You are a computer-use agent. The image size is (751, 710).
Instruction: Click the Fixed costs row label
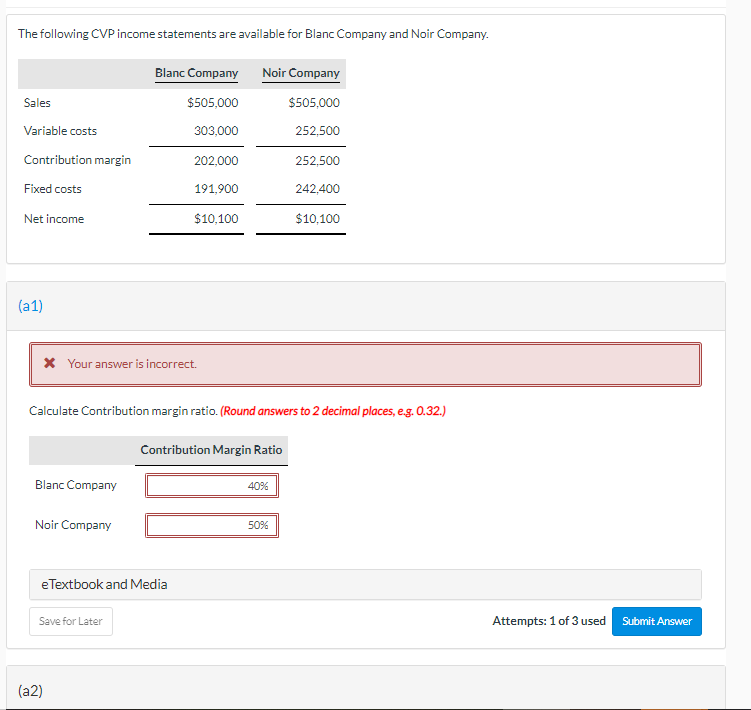(53, 189)
